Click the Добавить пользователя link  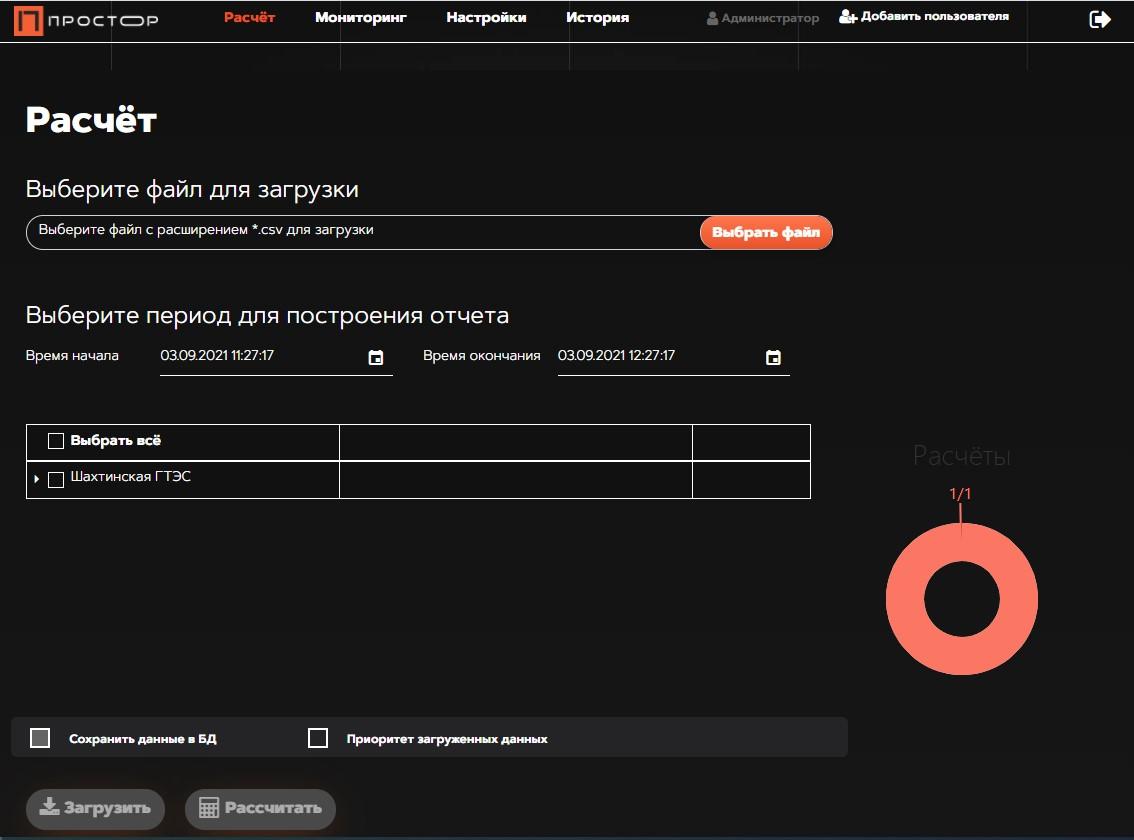(x=934, y=17)
